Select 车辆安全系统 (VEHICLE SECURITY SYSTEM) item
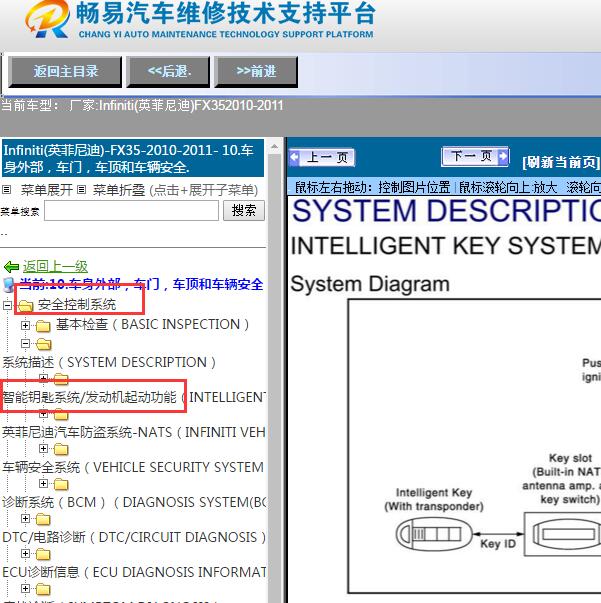Screen dimensions: 601x603 (x=133, y=467)
